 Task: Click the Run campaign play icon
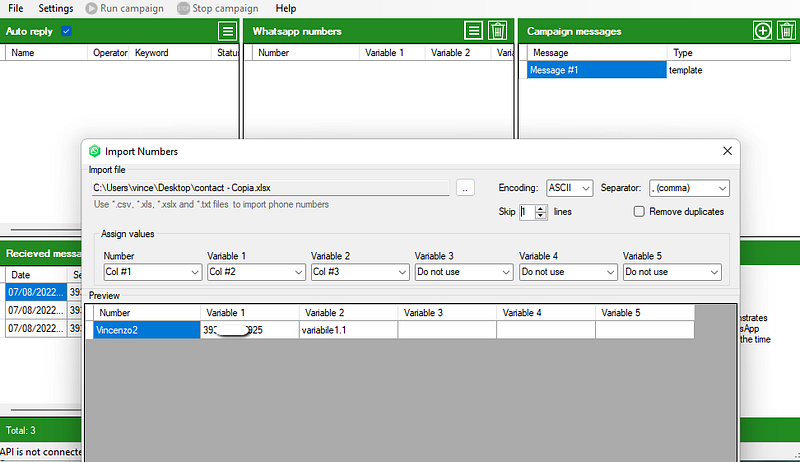[x=91, y=9]
